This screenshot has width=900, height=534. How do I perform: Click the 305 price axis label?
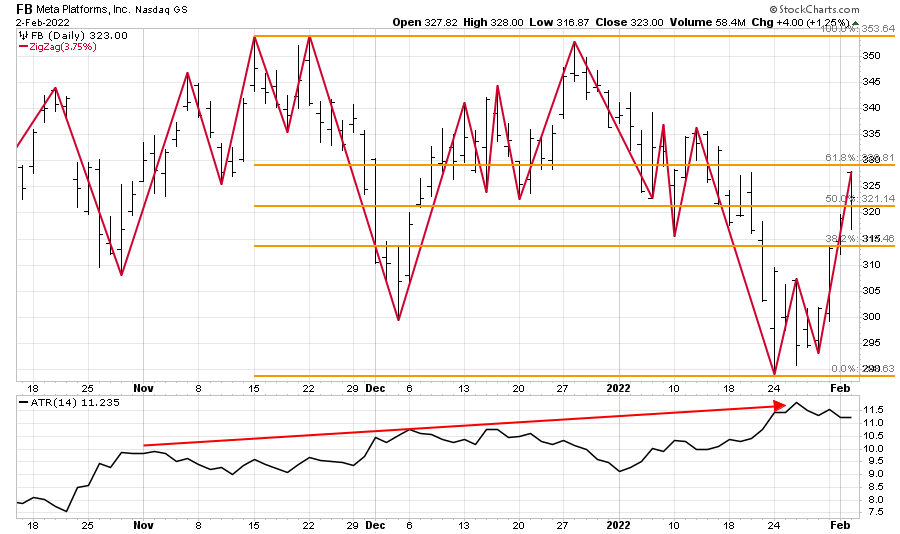tap(872, 291)
